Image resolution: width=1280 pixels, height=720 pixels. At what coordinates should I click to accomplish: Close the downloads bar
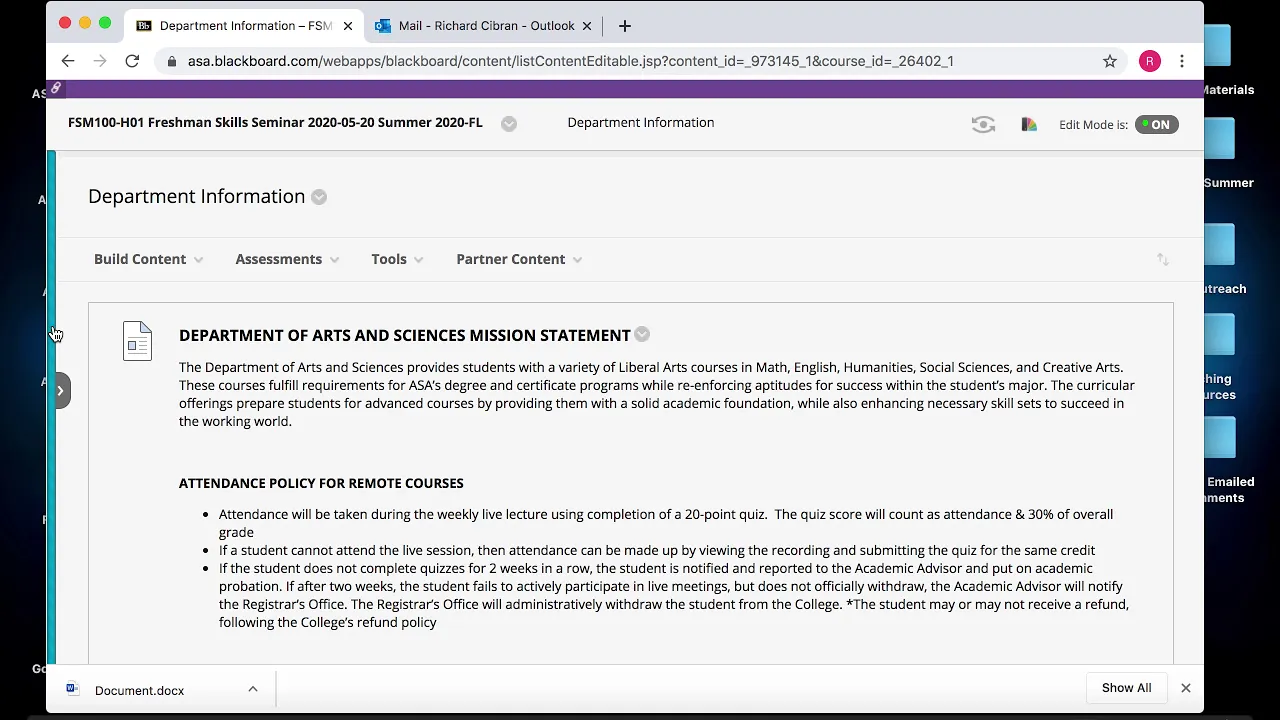(1186, 688)
